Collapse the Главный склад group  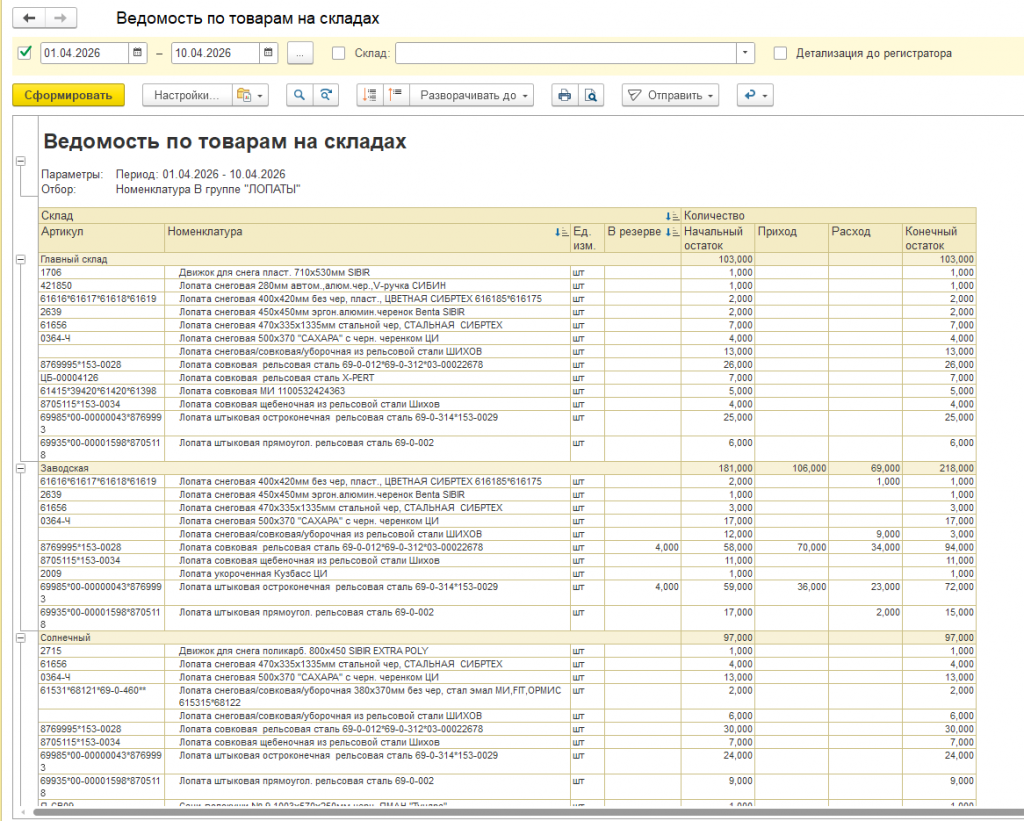pos(19,259)
